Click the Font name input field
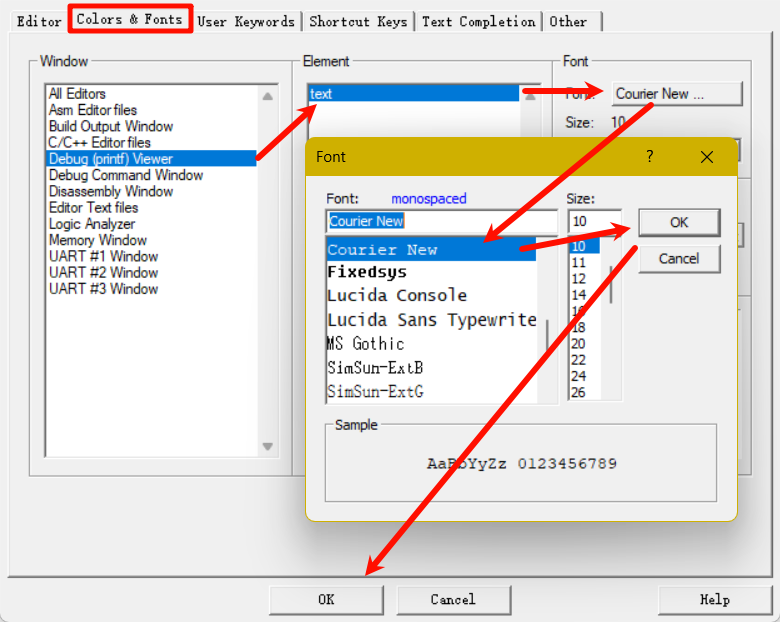 (x=442, y=221)
